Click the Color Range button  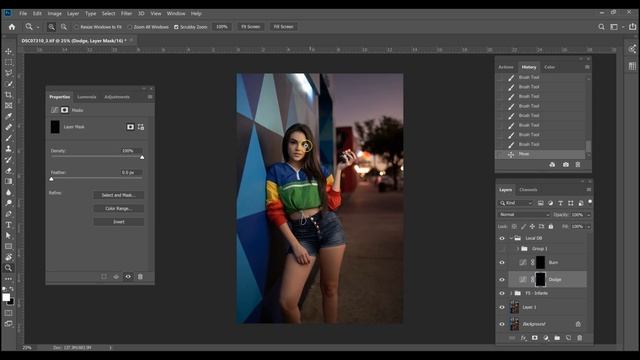(x=118, y=209)
